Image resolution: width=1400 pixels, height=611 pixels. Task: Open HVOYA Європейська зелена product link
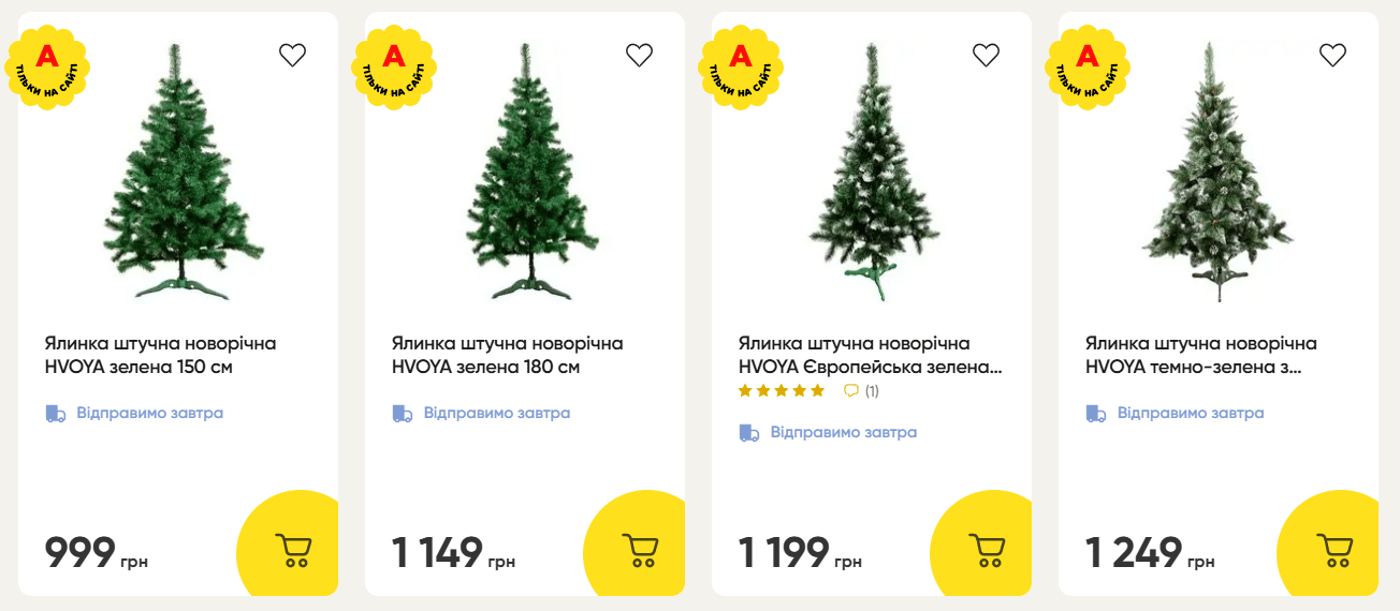(871, 355)
